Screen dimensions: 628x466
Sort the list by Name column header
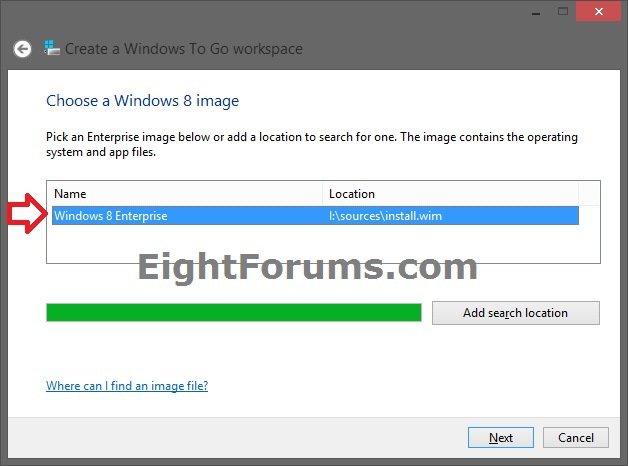pos(185,193)
